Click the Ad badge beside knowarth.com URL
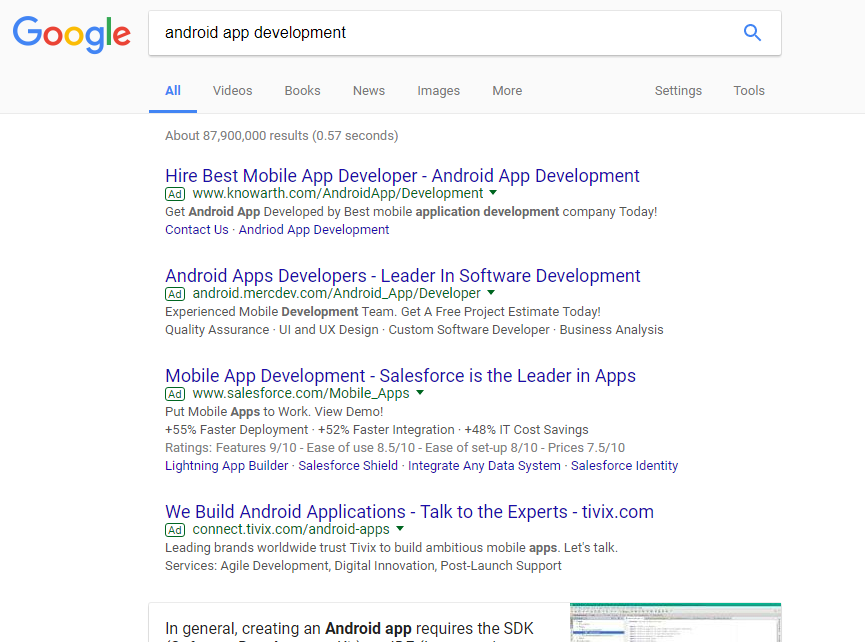This screenshot has height=642, width=865. (x=175, y=194)
